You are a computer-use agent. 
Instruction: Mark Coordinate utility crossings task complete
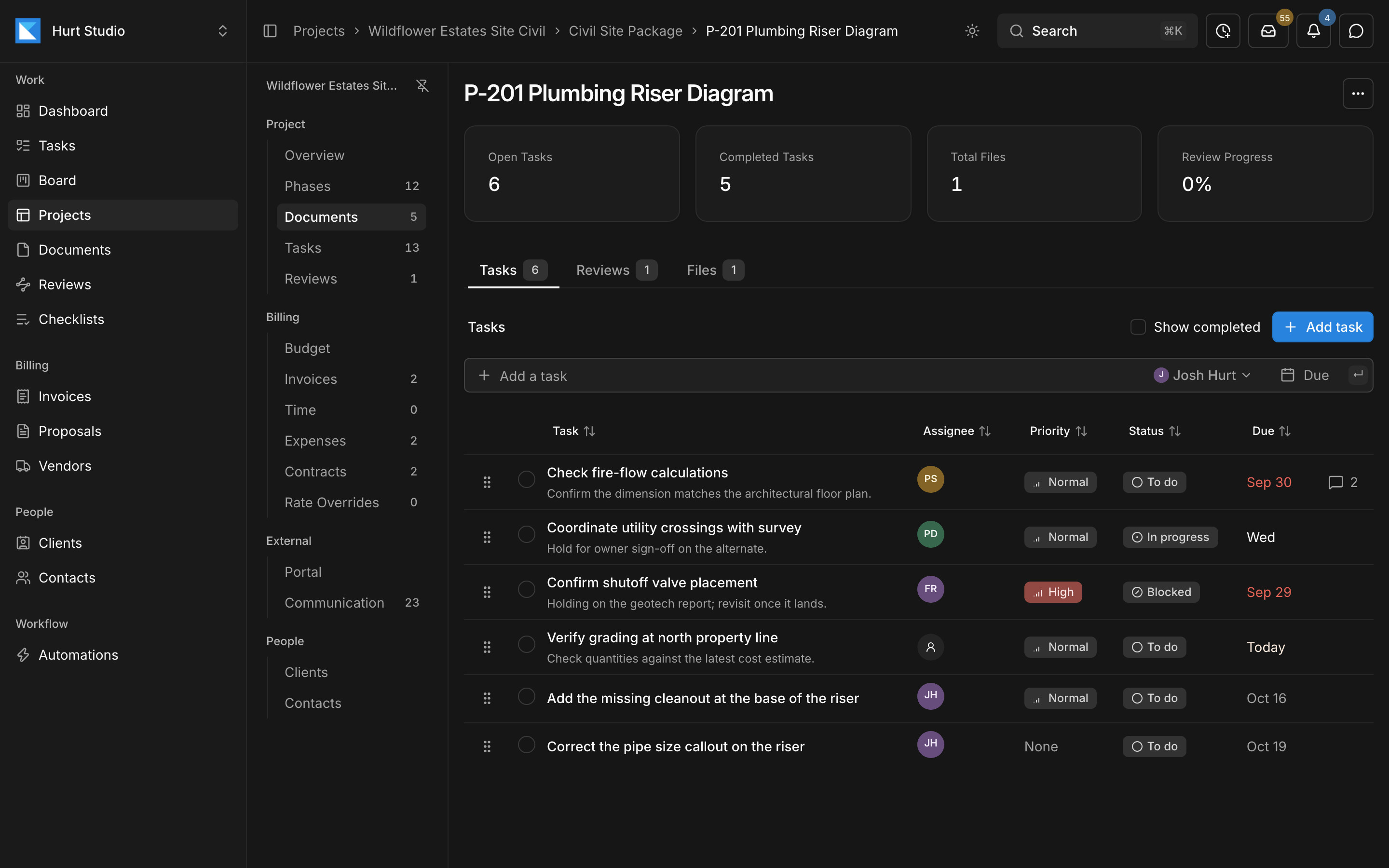[526, 534]
